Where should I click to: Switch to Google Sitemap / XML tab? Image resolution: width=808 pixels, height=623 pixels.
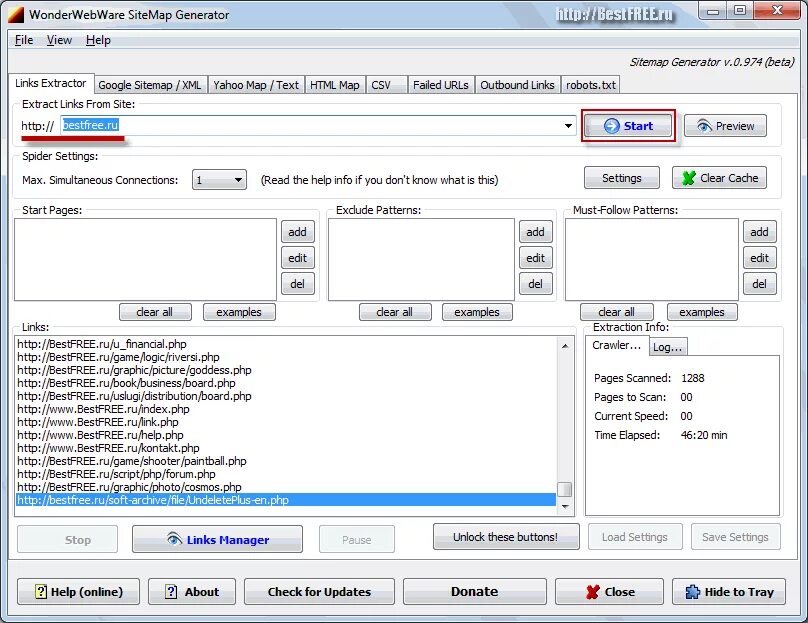click(150, 85)
